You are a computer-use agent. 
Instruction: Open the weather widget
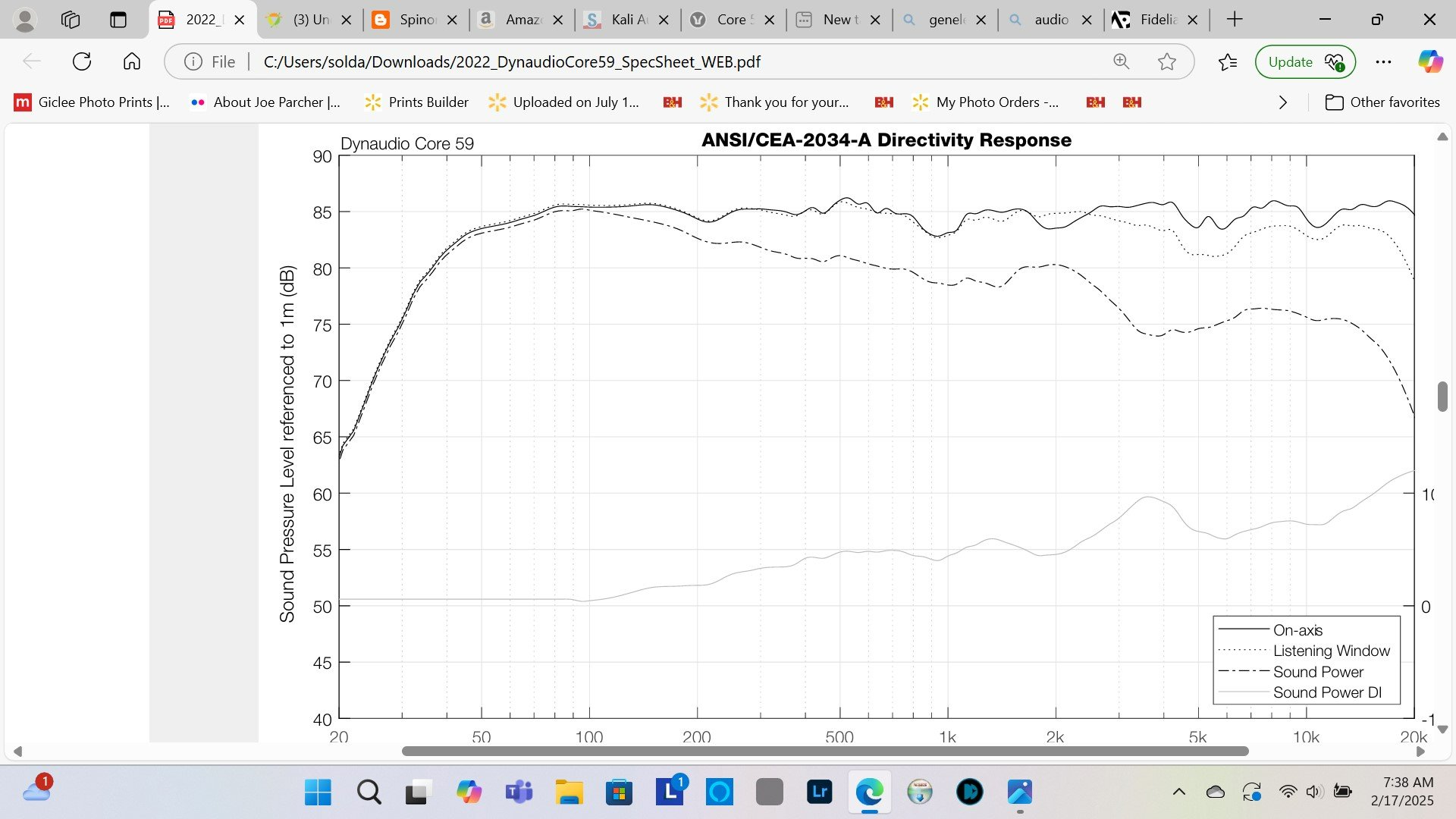(36, 791)
